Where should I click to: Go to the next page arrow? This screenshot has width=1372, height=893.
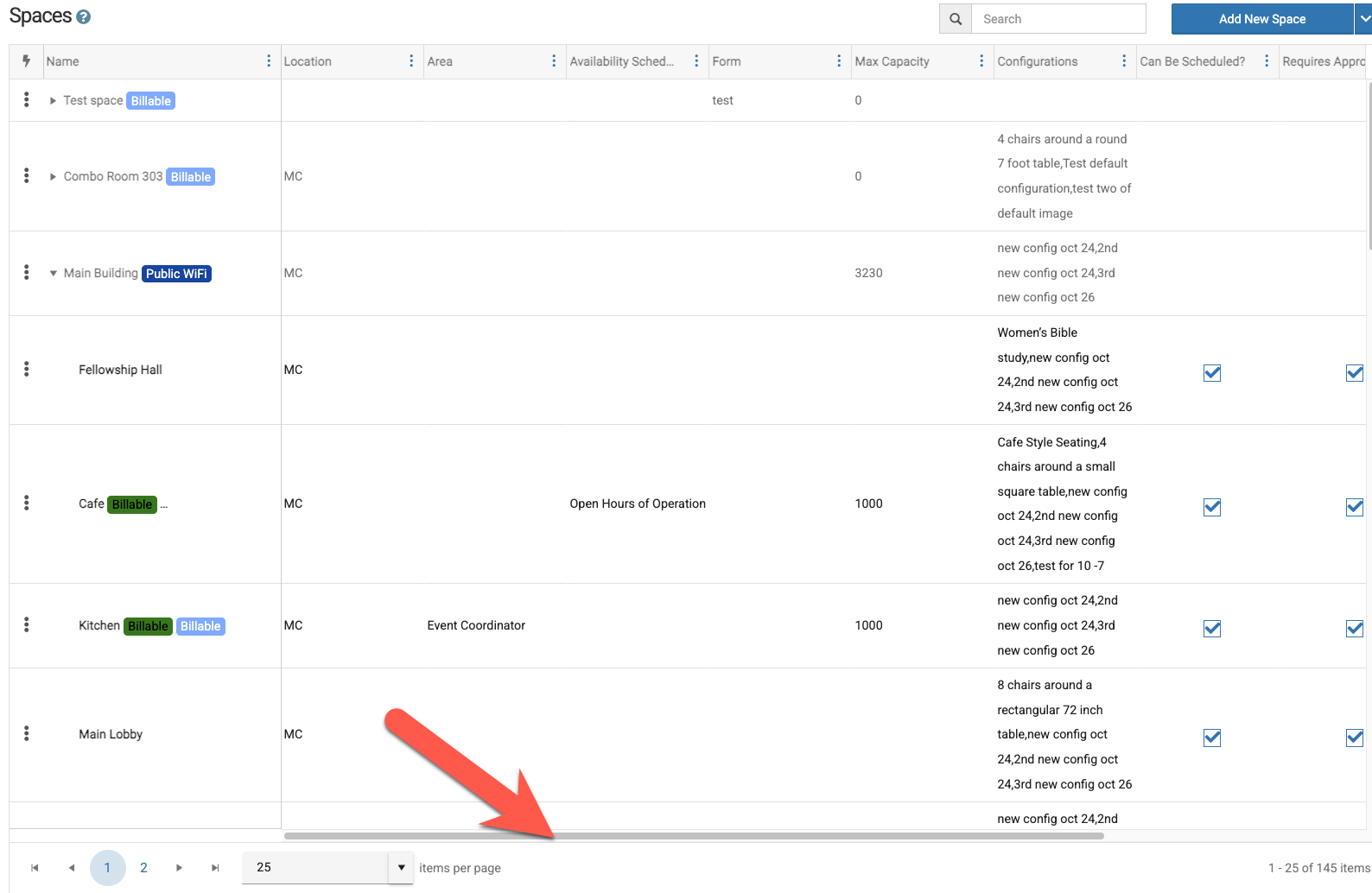point(179,868)
